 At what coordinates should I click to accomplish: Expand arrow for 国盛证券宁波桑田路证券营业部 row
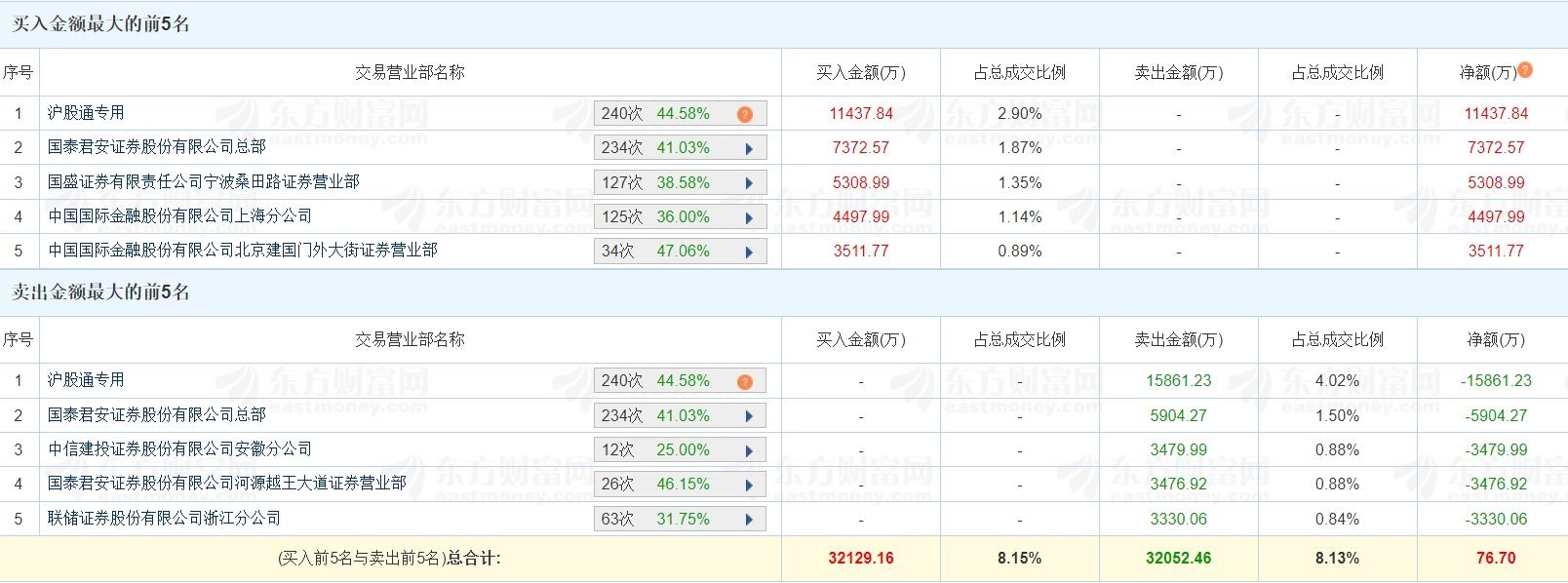(x=749, y=183)
